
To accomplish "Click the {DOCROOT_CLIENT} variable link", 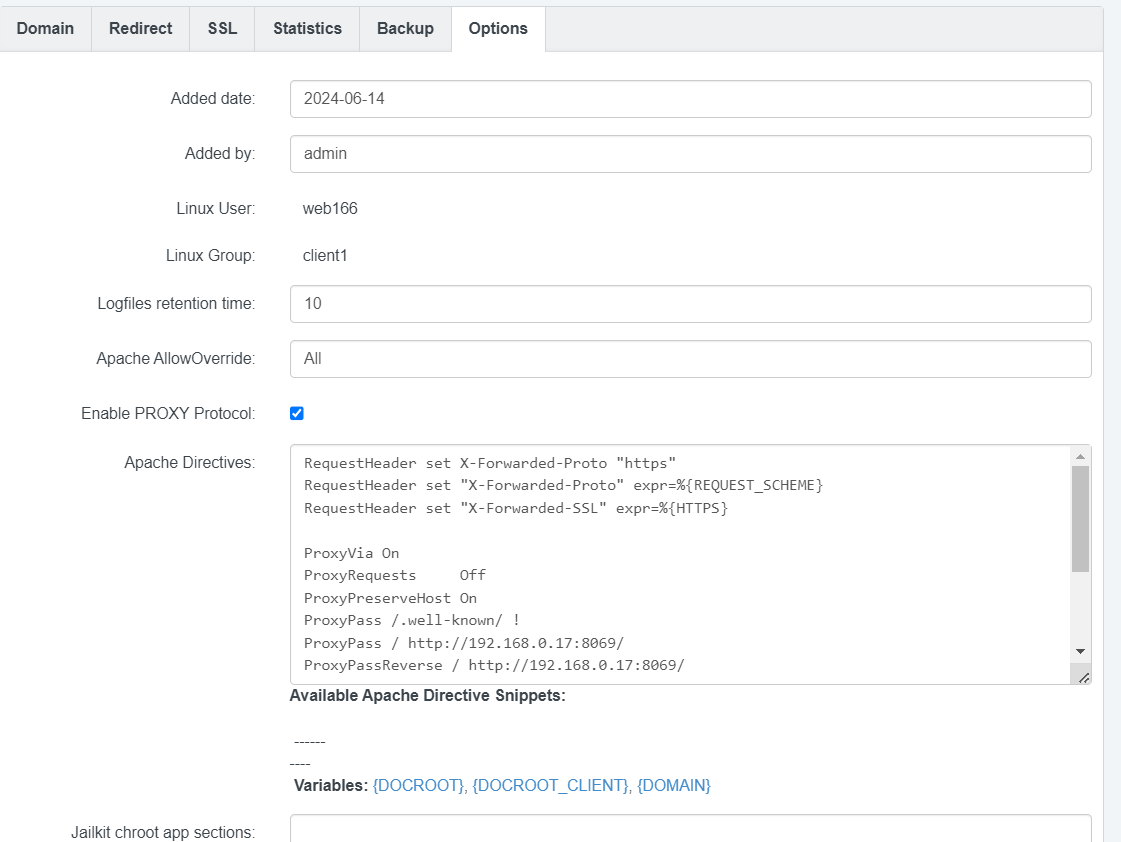I will (550, 786).
